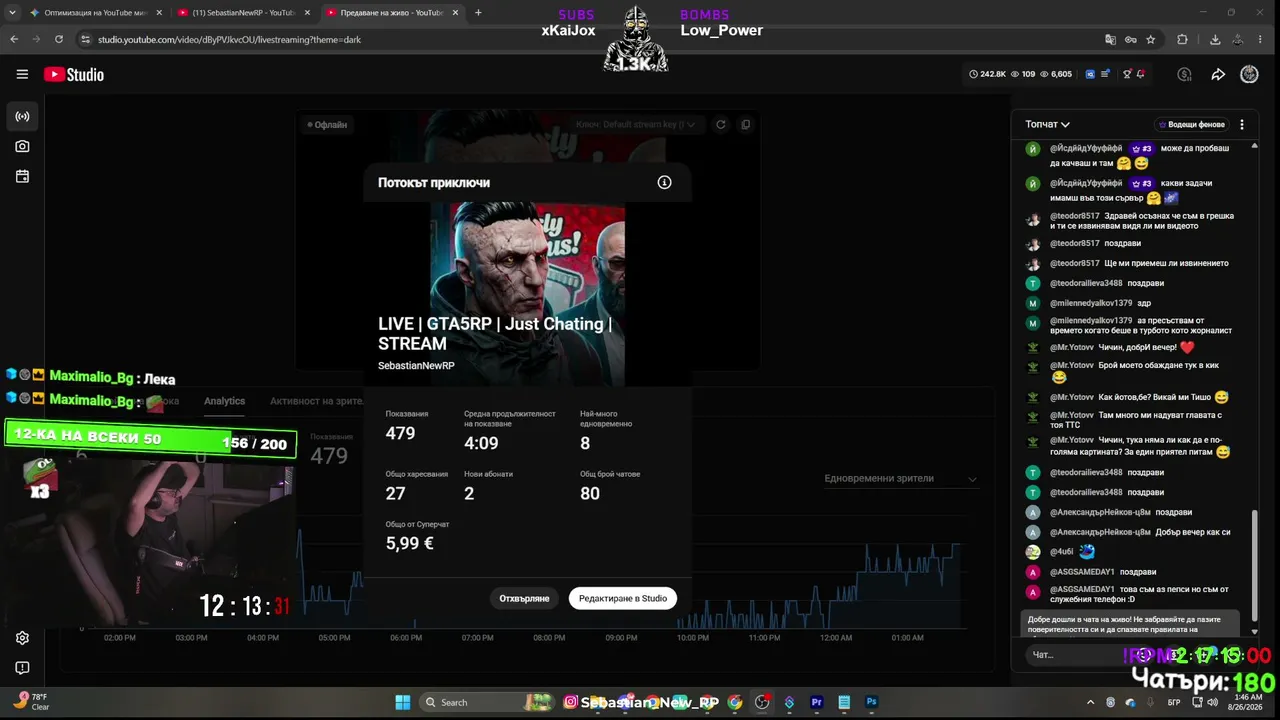Image resolution: width=1280 pixels, height=720 pixels.
Task: Click the trophy achievements icon
Action: point(1127,74)
